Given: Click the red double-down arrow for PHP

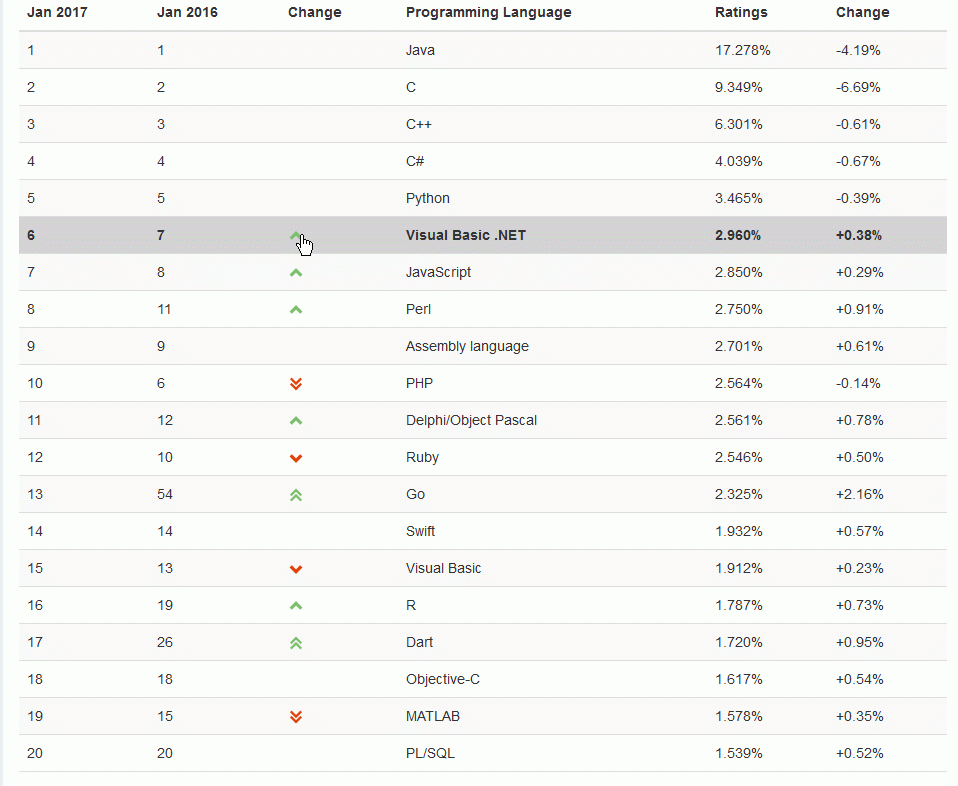Looking at the screenshot, I should pyautogui.click(x=295, y=384).
